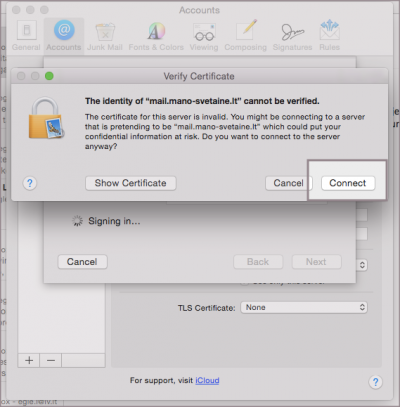Open the TLS Certificate dropdown
400x407 pixels.
pos(304,307)
